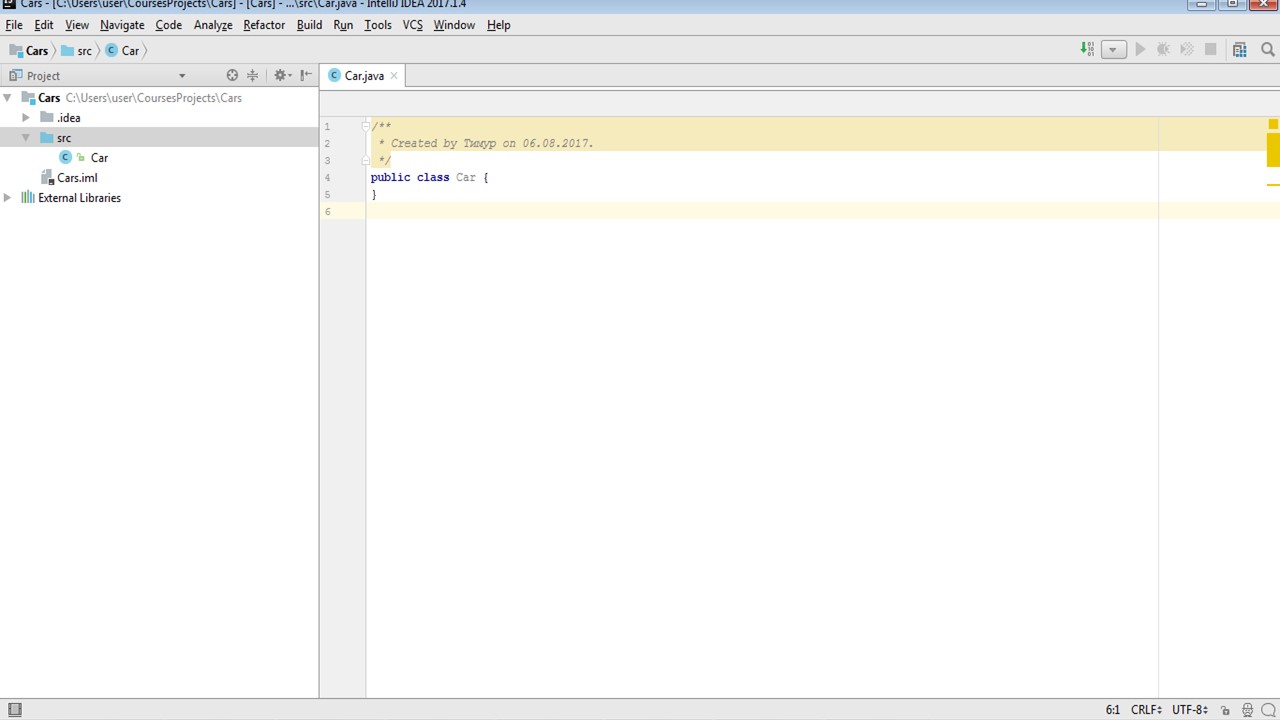This screenshot has height=720, width=1280.
Task: Click the CRLF line separator selector
Action: (1146, 710)
